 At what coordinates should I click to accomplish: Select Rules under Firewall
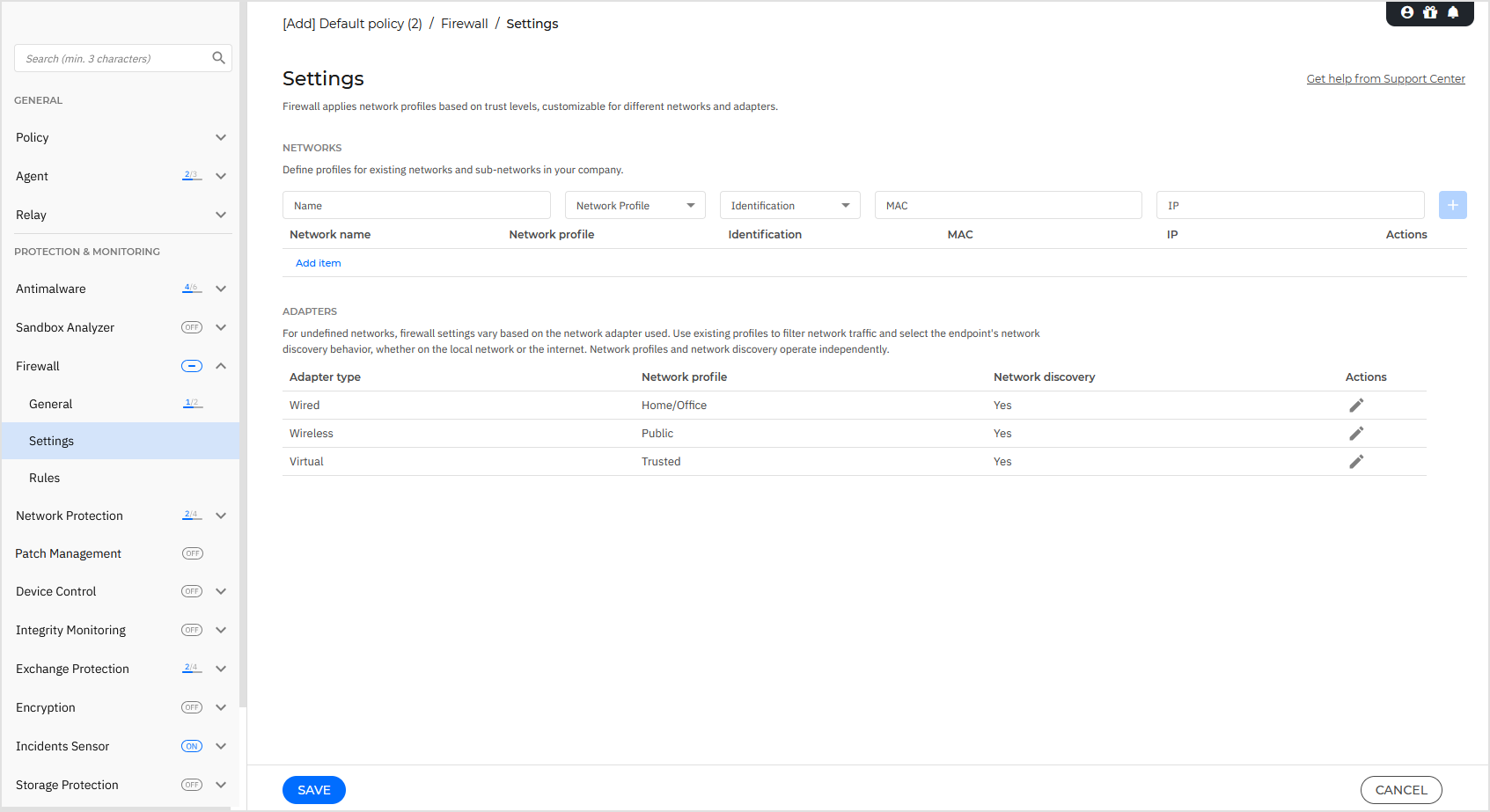click(44, 478)
